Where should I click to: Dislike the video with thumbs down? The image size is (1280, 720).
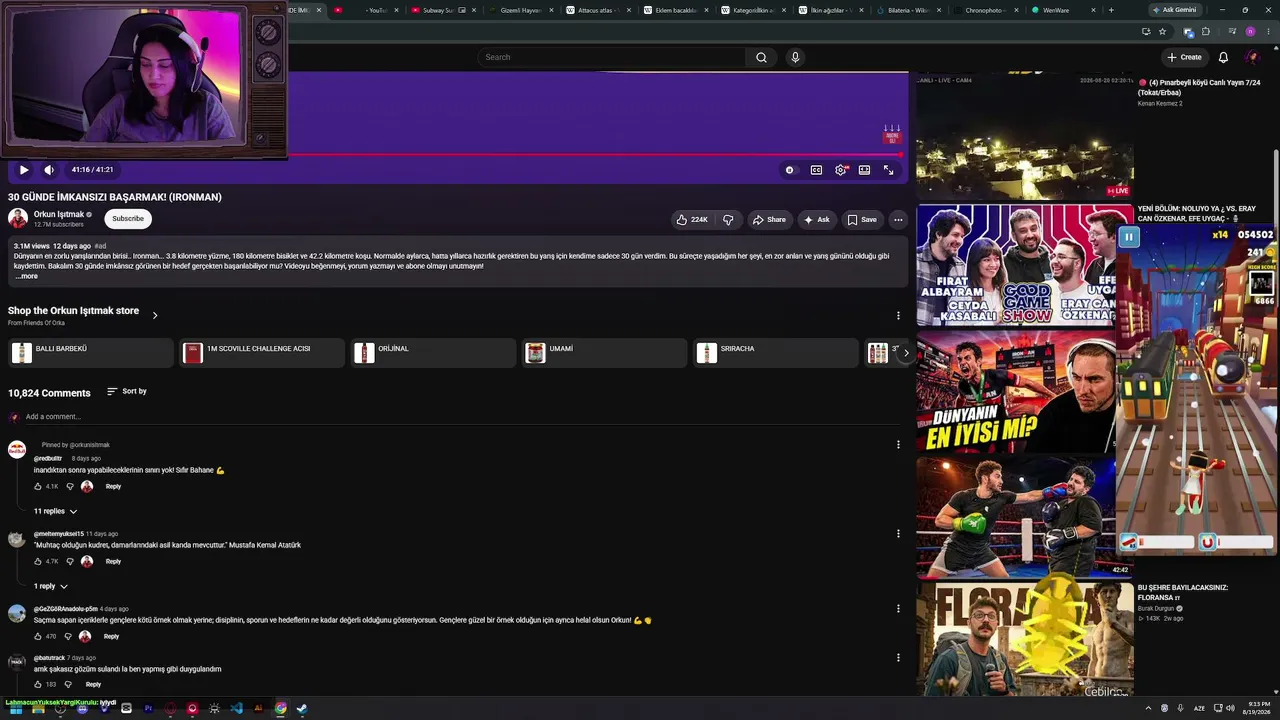coord(728,219)
